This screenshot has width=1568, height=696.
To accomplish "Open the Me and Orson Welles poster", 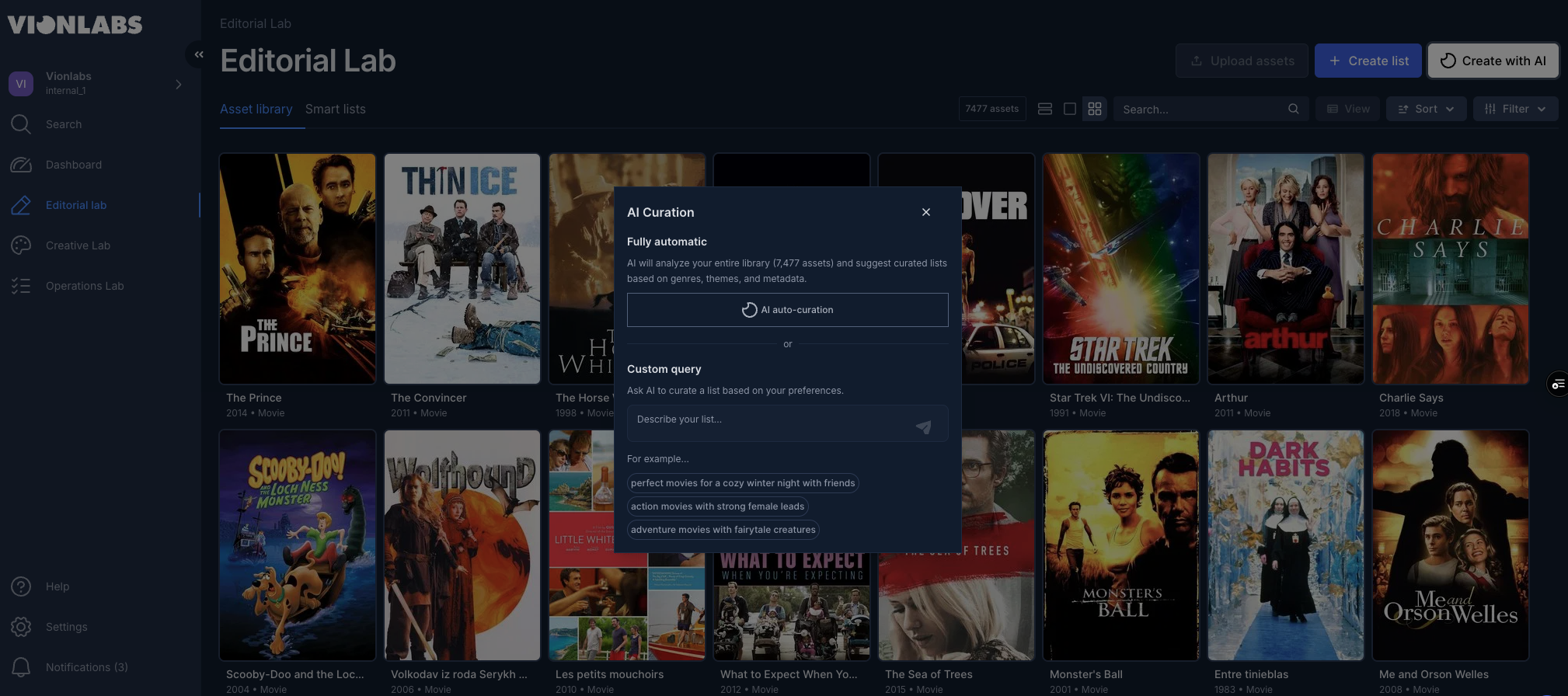I will click(1451, 545).
